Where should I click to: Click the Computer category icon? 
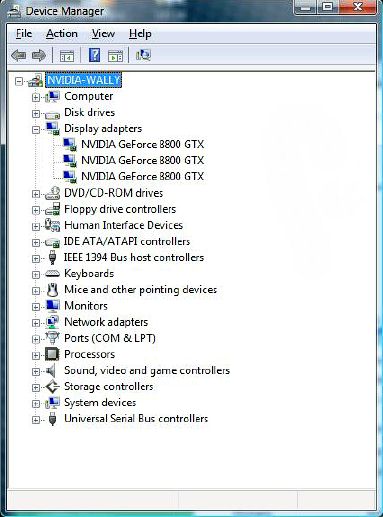coord(52,97)
